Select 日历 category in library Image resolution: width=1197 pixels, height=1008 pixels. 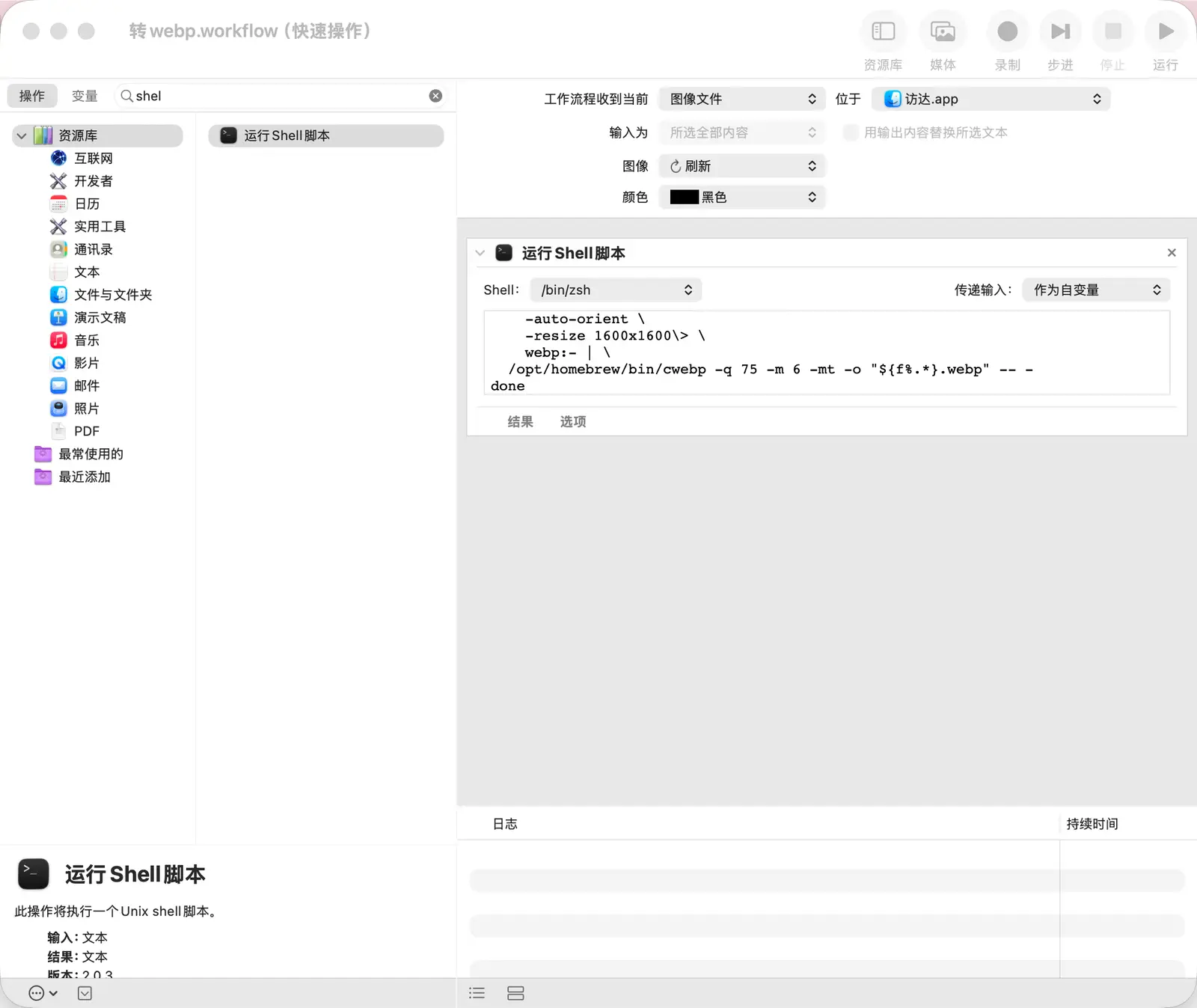pos(87,204)
